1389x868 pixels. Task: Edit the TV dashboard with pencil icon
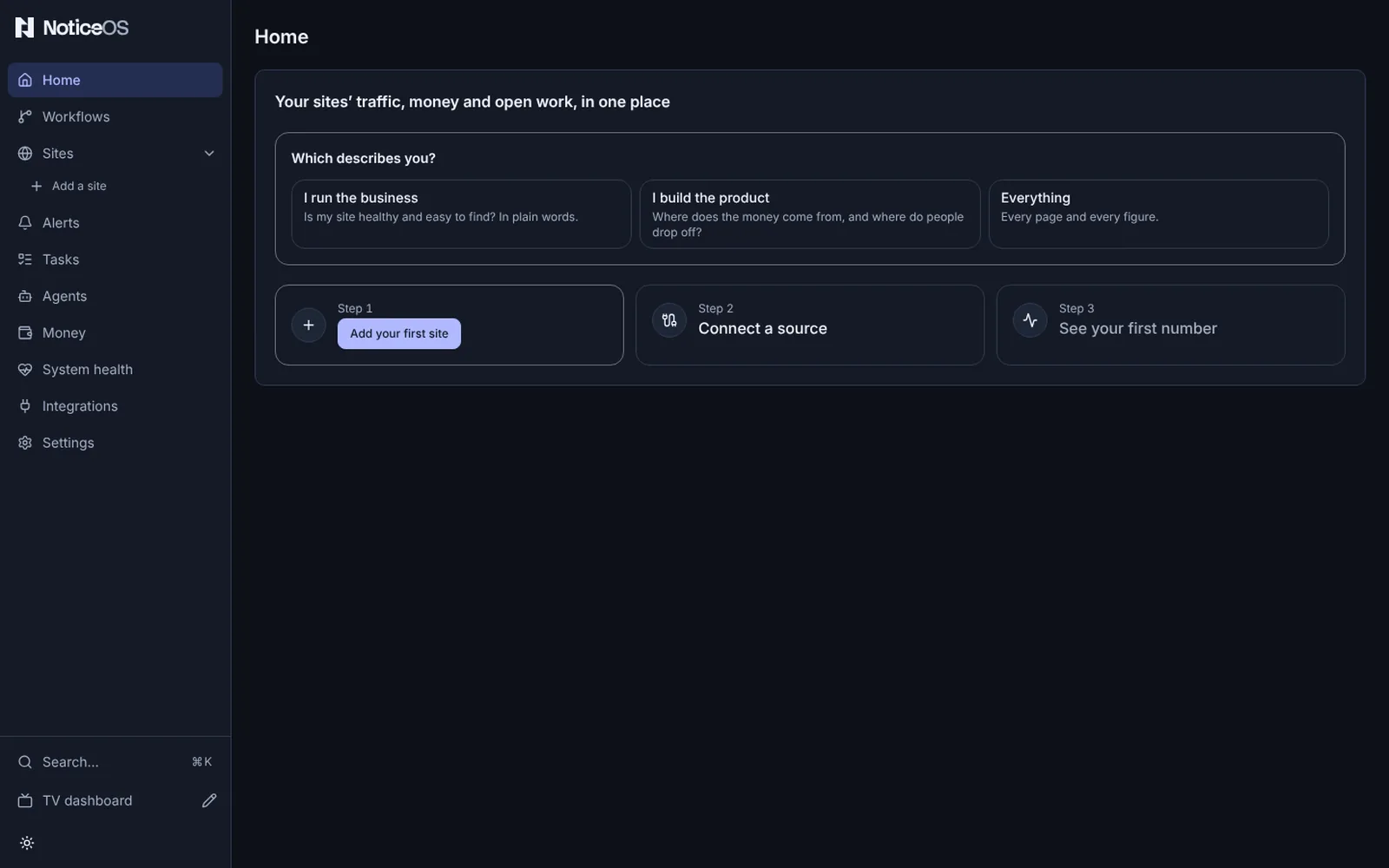209,800
